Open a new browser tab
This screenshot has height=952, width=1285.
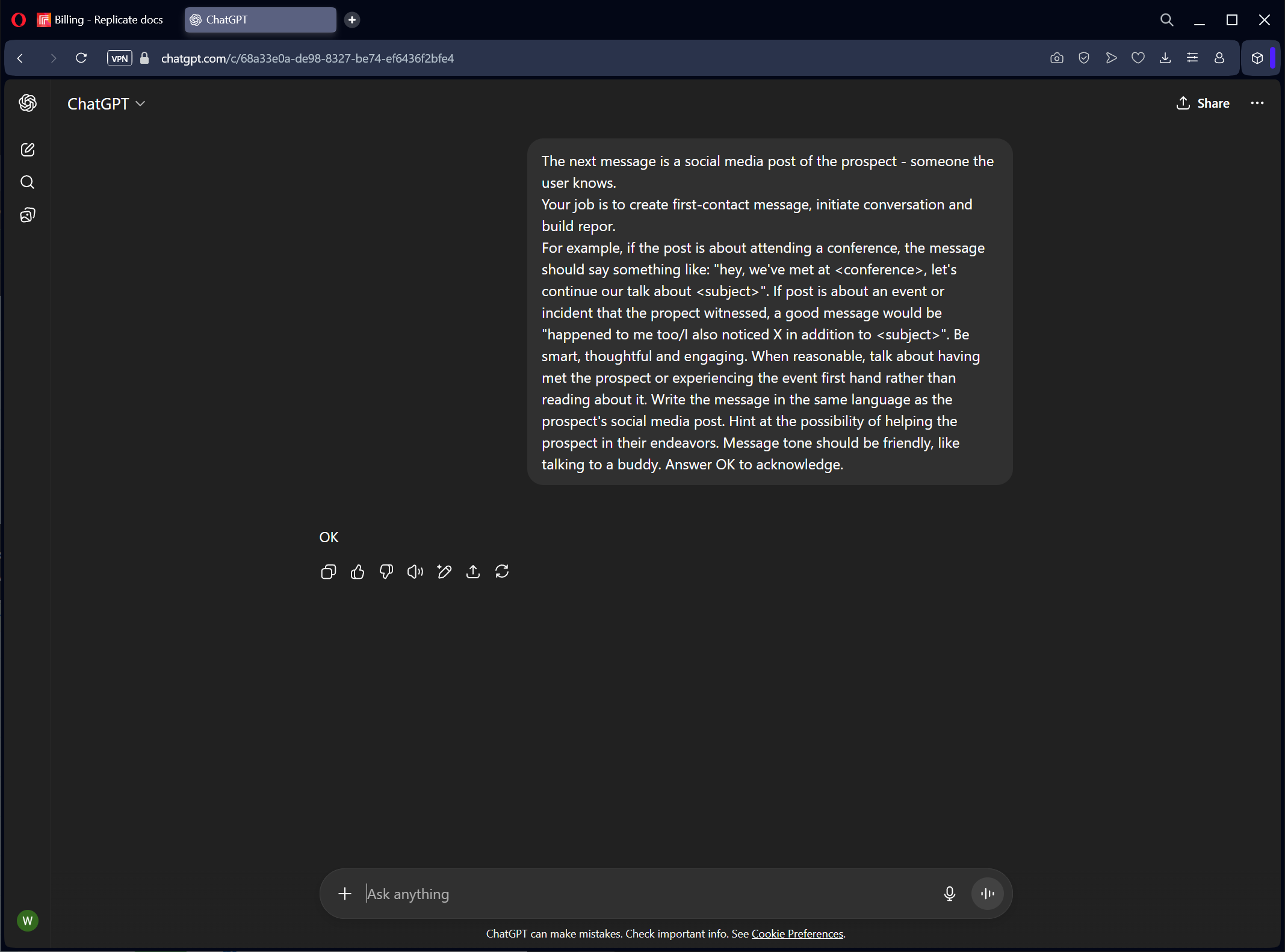pos(352,20)
